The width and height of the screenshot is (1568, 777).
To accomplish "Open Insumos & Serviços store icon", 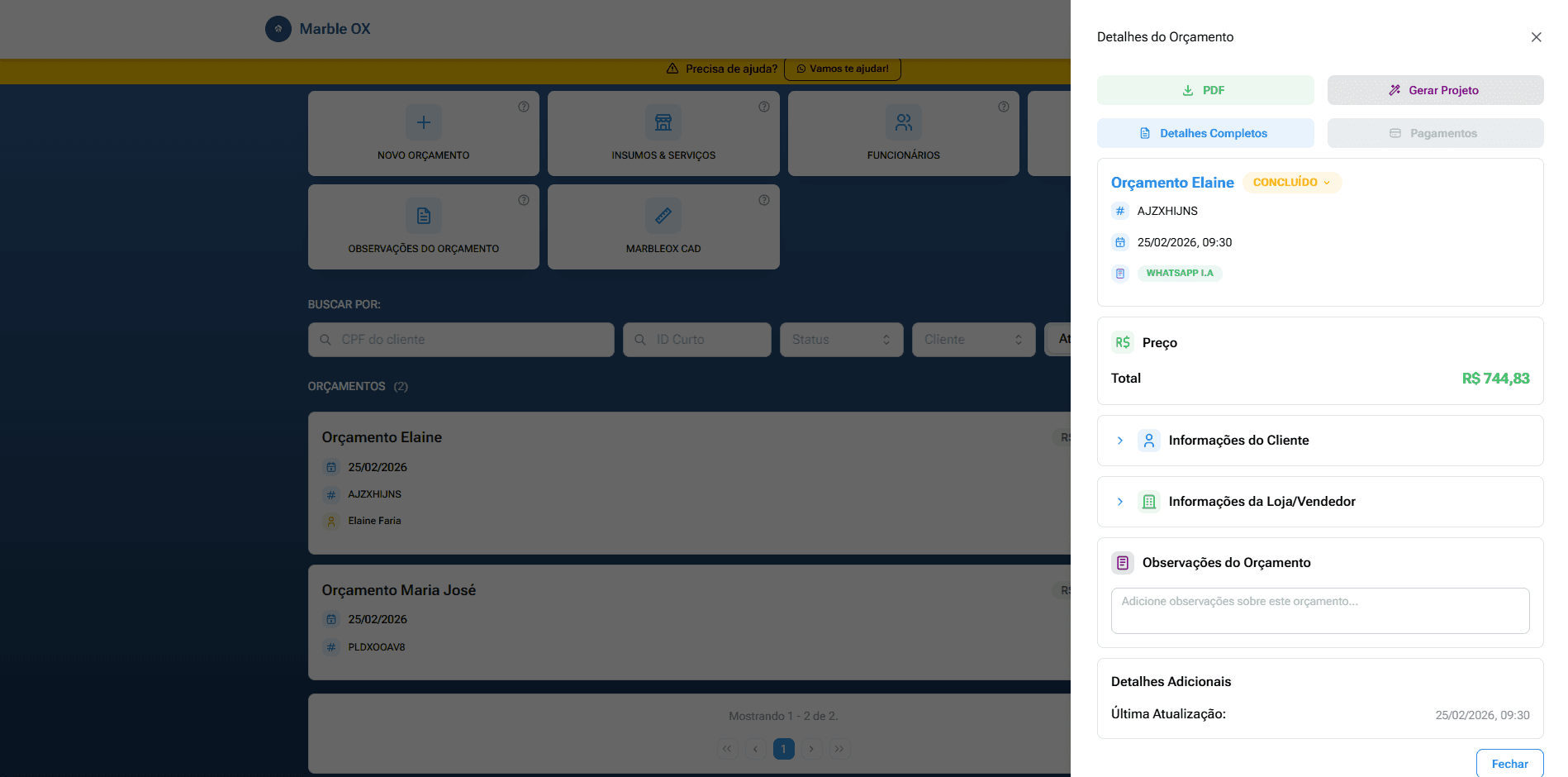I will point(663,122).
